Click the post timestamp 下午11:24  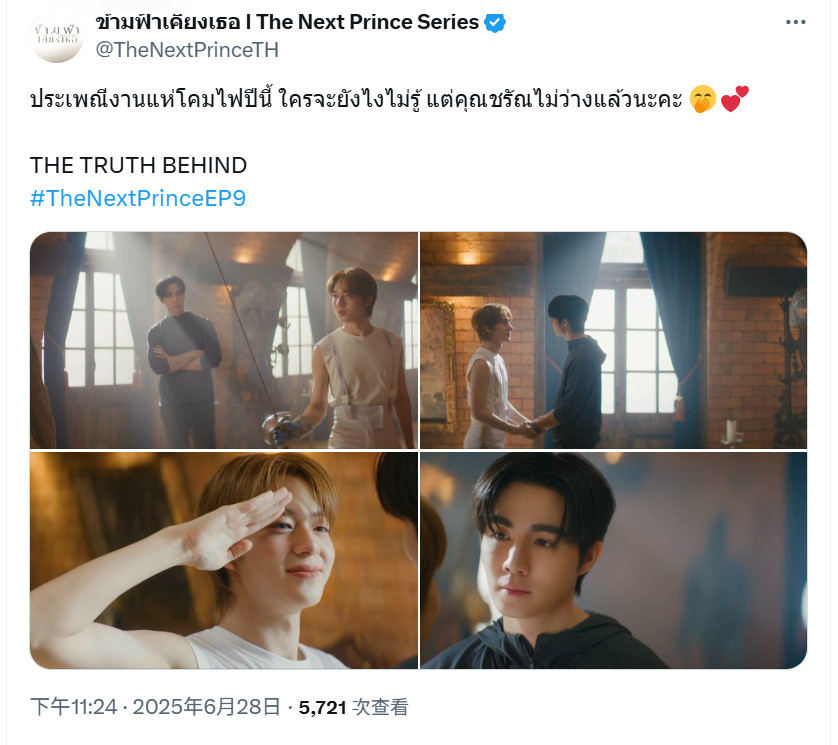click(74, 707)
